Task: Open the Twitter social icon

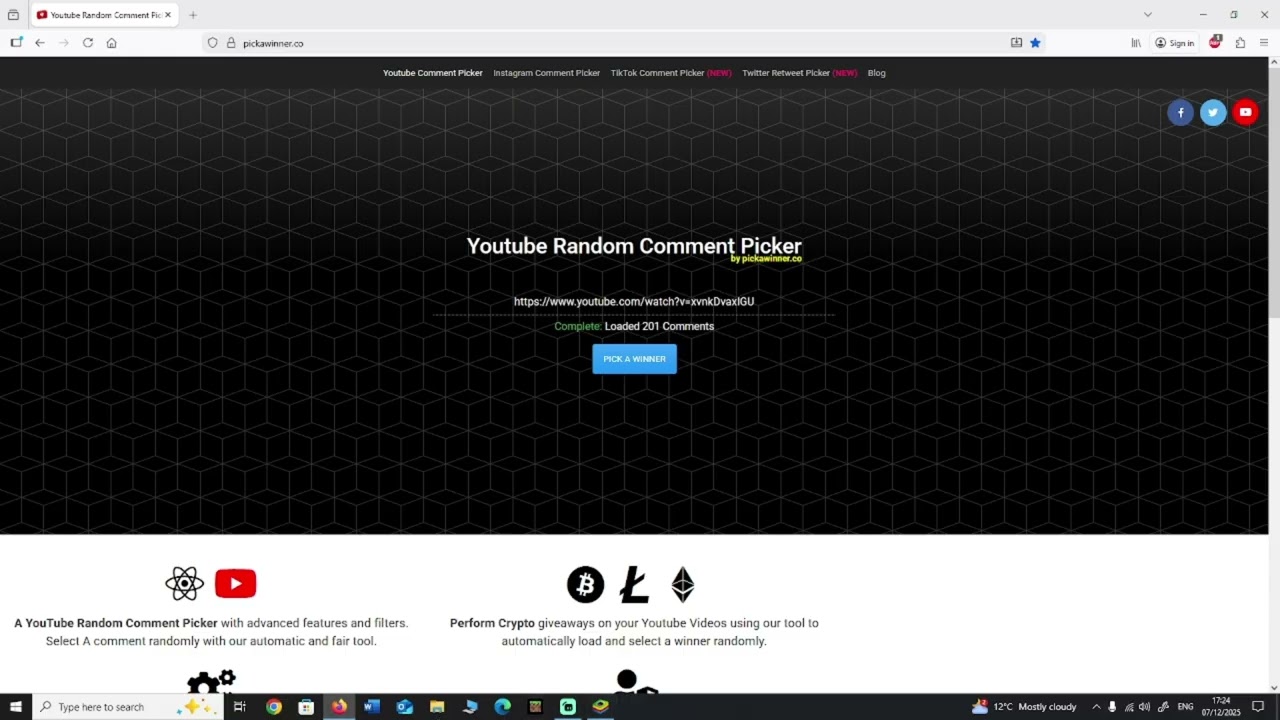Action: click(1213, 112)
